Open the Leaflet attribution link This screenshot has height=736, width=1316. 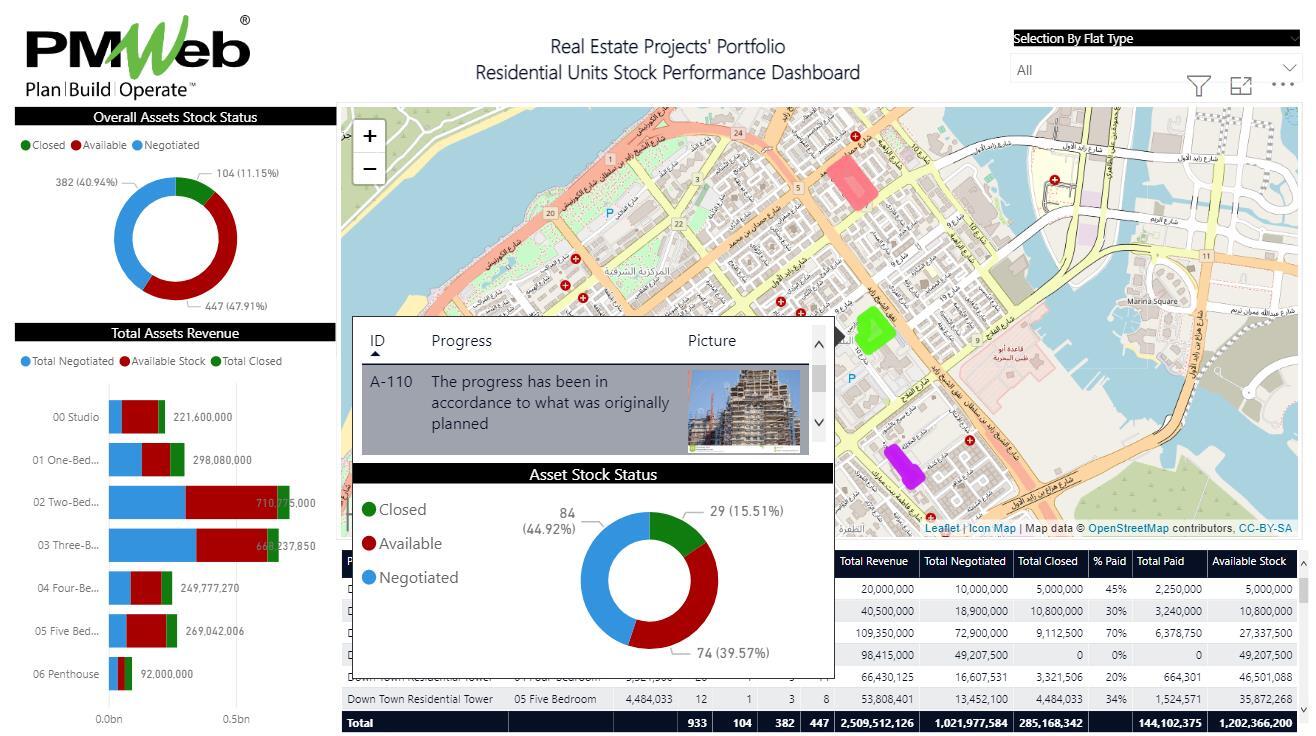(941, 528)
